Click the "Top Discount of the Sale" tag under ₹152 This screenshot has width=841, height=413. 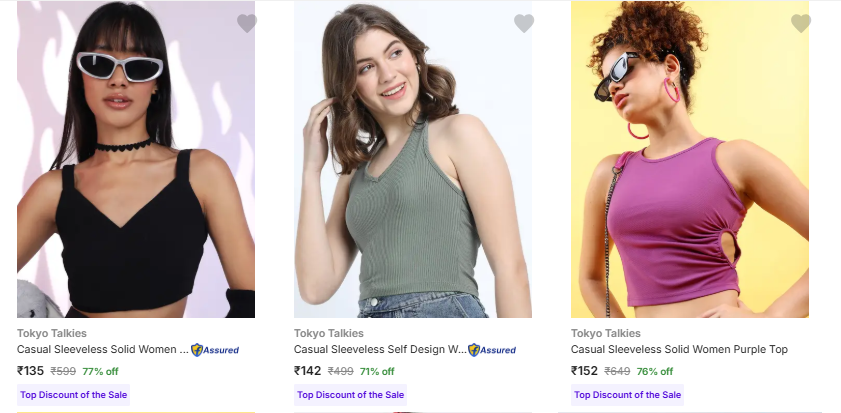pos(627,395)
